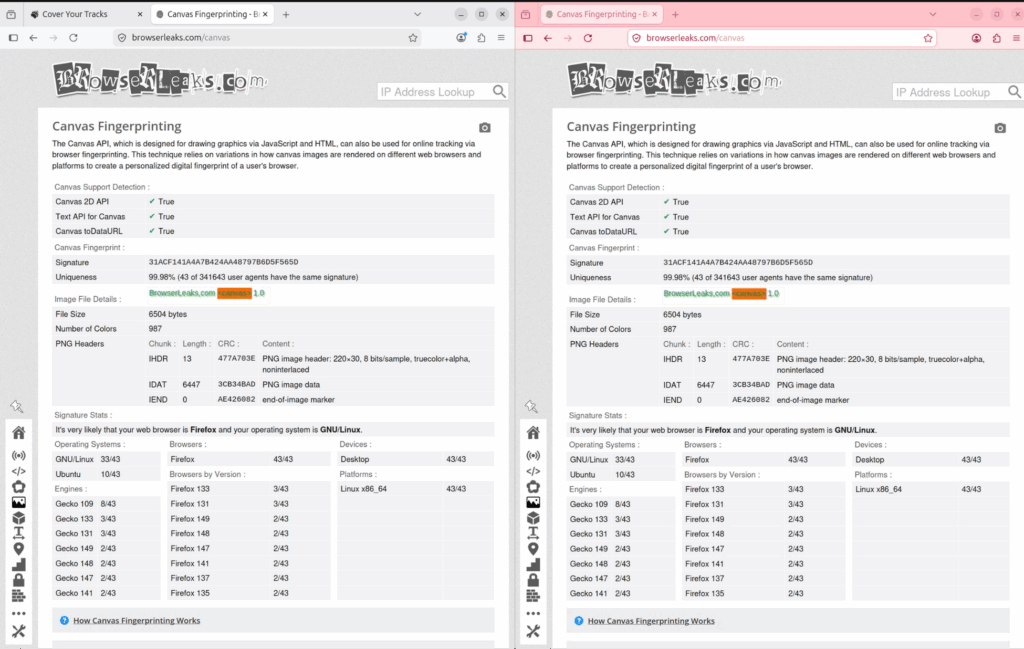Screen dimensions: 1024x649
Task: Open the WebGL cube icon in right sidebar
Action: point(533,518)
